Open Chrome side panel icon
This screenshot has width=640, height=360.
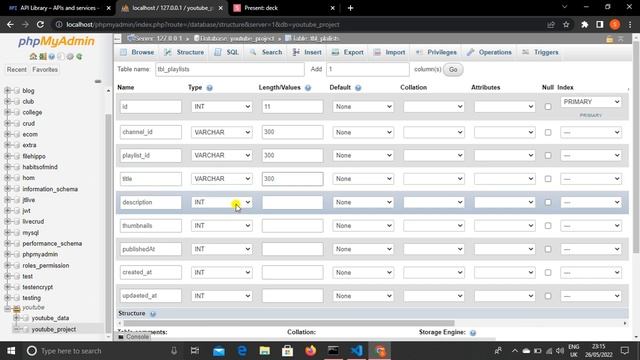[x=600, y=24]
